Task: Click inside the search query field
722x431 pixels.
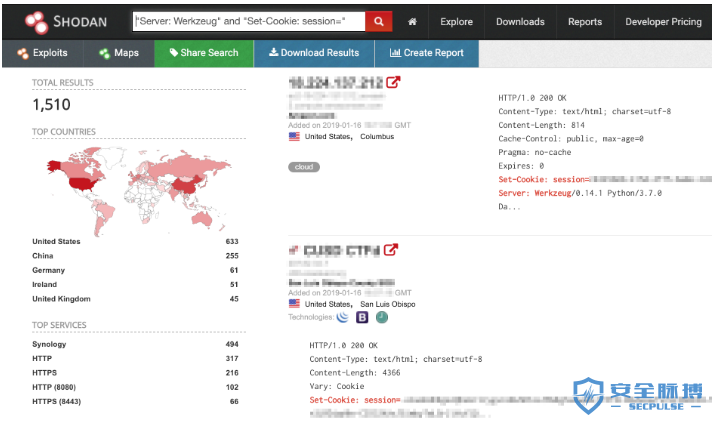Action: point(249,22)
